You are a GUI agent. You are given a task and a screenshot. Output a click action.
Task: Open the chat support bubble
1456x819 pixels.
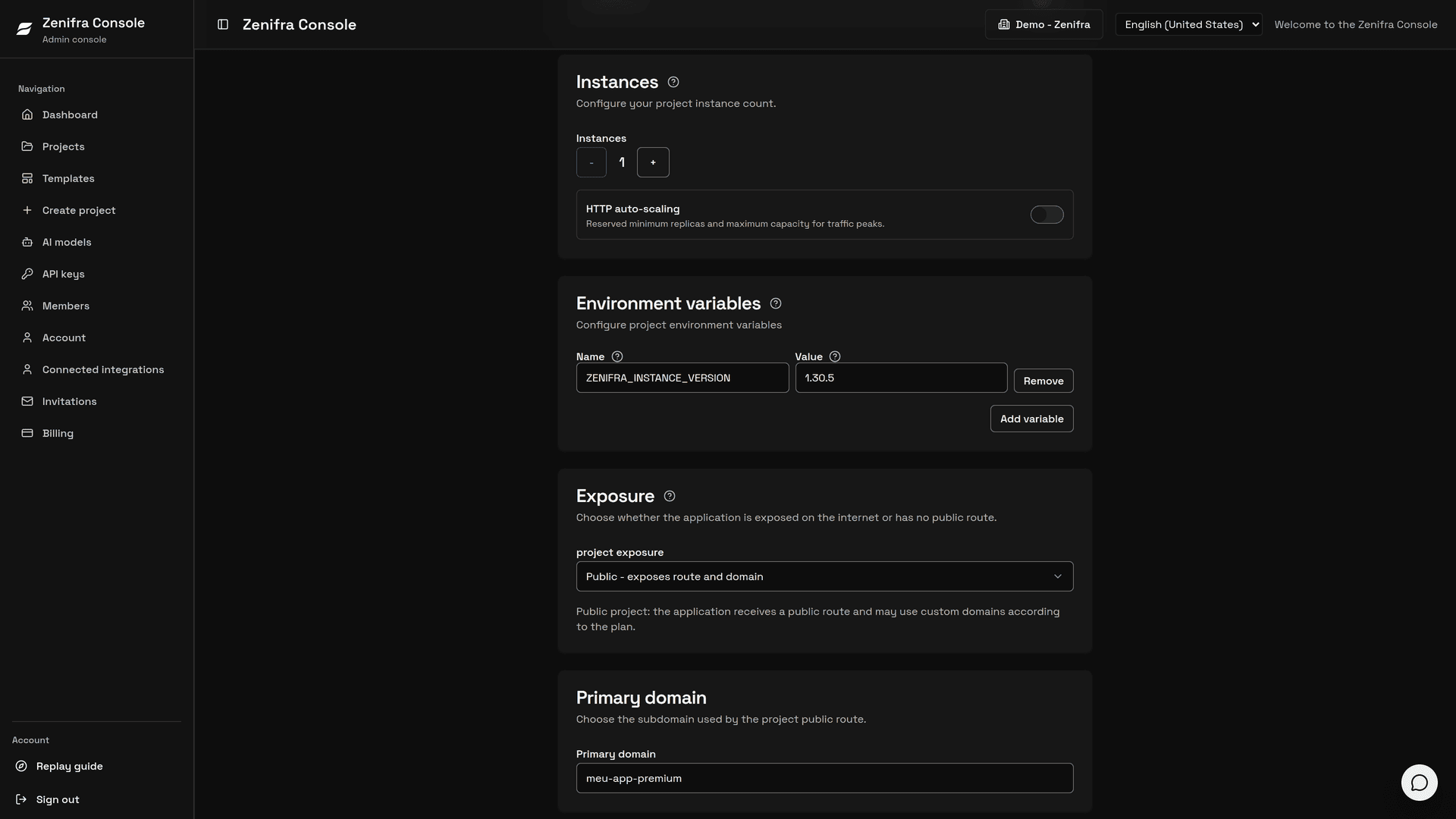point(1419,783)
